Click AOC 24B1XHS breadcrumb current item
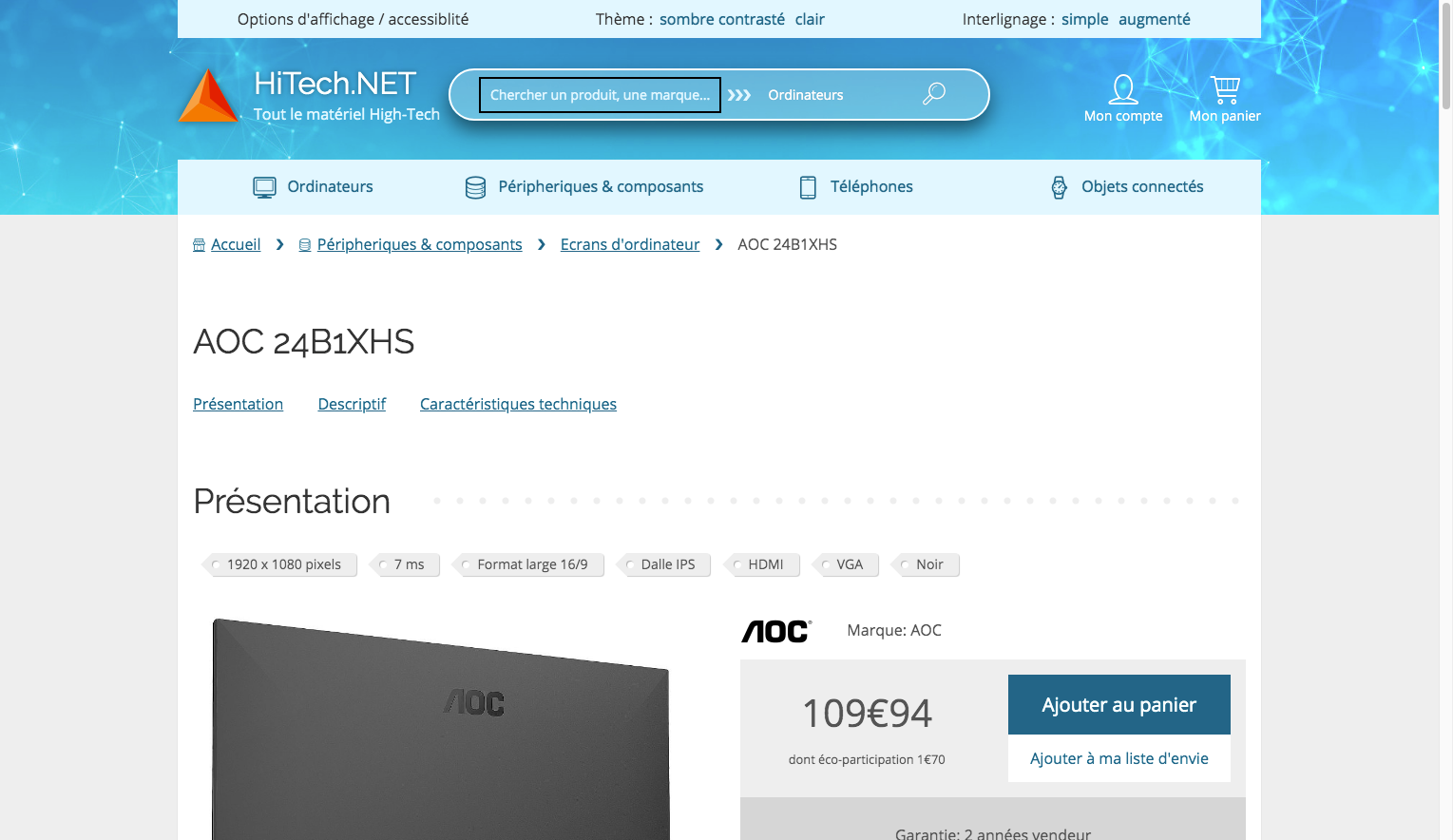This screenshot has height=840, width=1453. [788, 245]
